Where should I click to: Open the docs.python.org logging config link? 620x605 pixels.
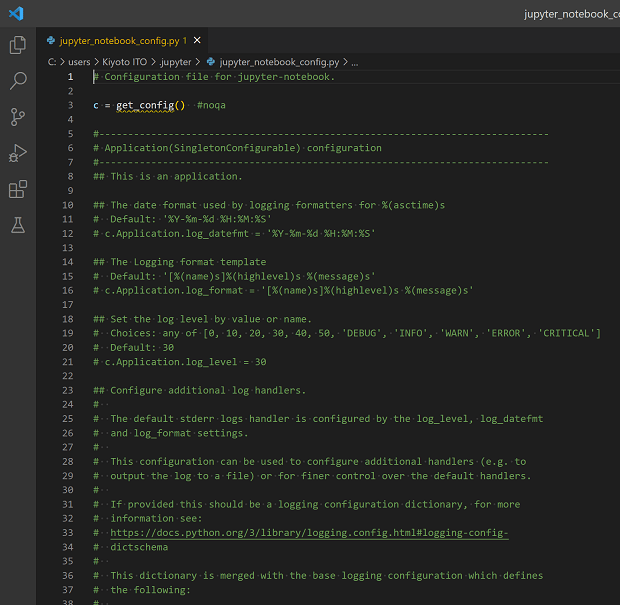coord(309,533)
